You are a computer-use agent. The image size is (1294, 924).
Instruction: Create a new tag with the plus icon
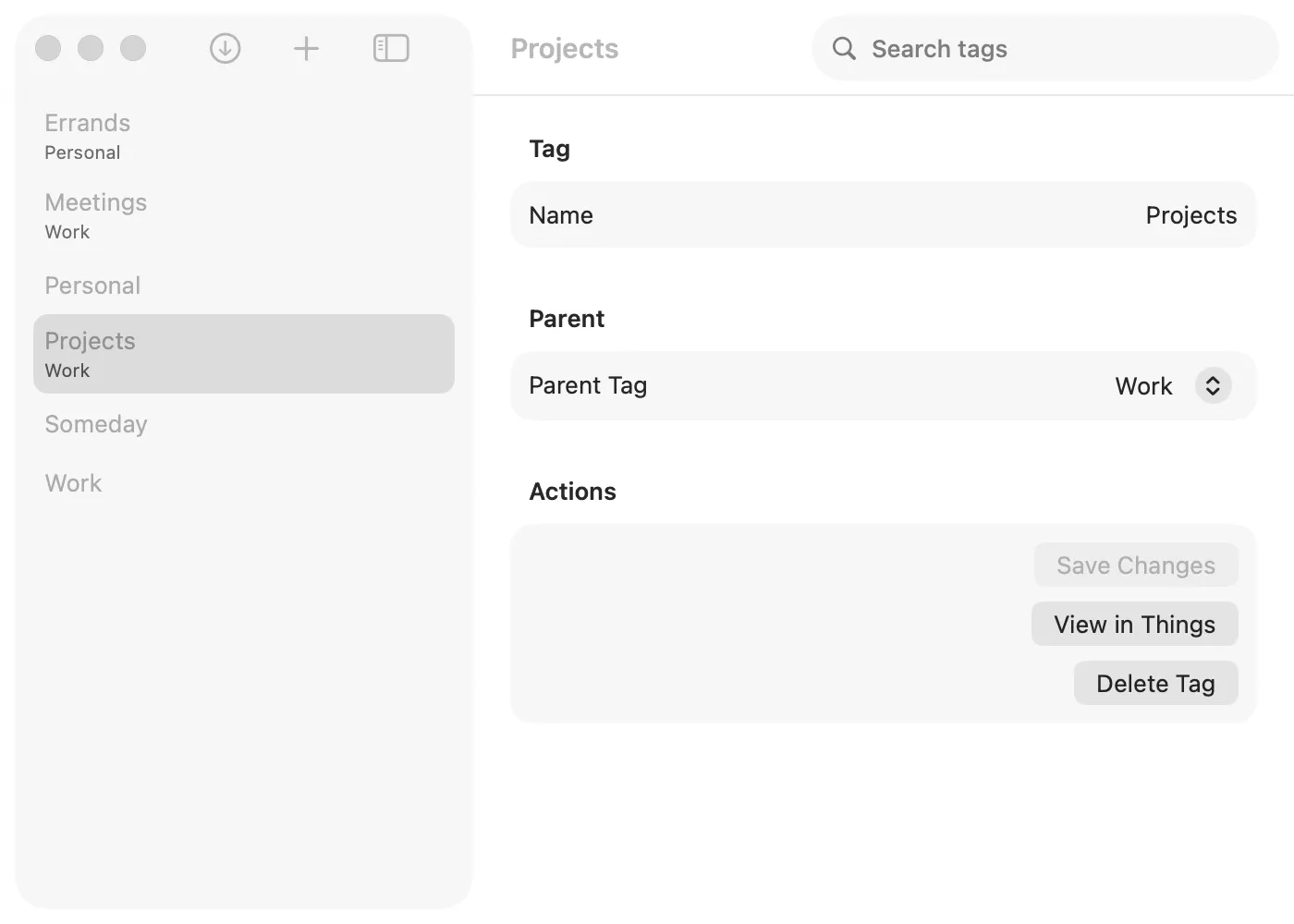[306, 48]
